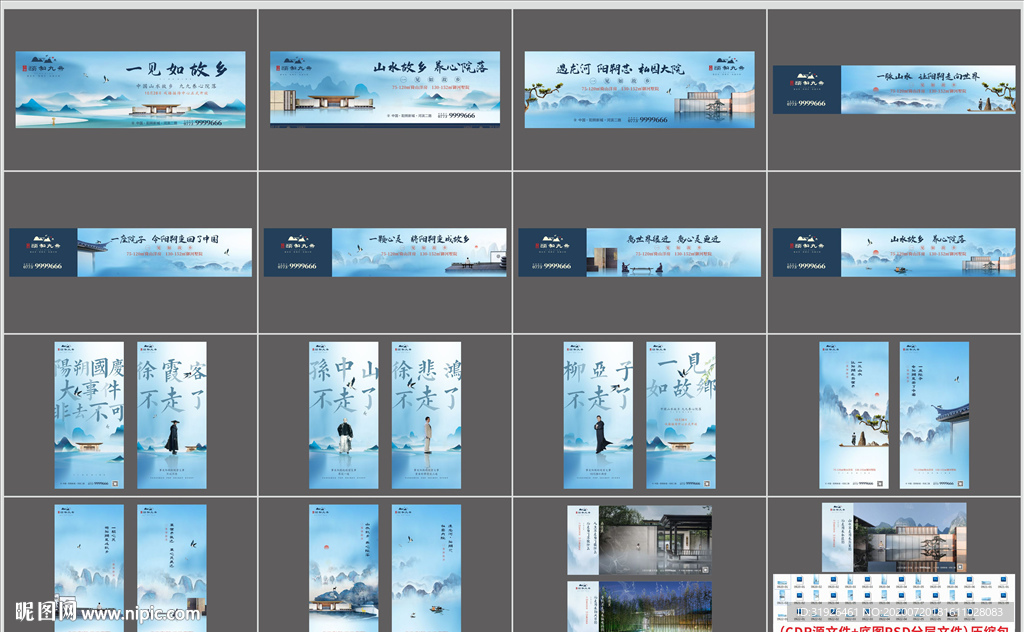
Task: Click the '柳亚子 不走了' poster
Action: (x=598, y=415)
